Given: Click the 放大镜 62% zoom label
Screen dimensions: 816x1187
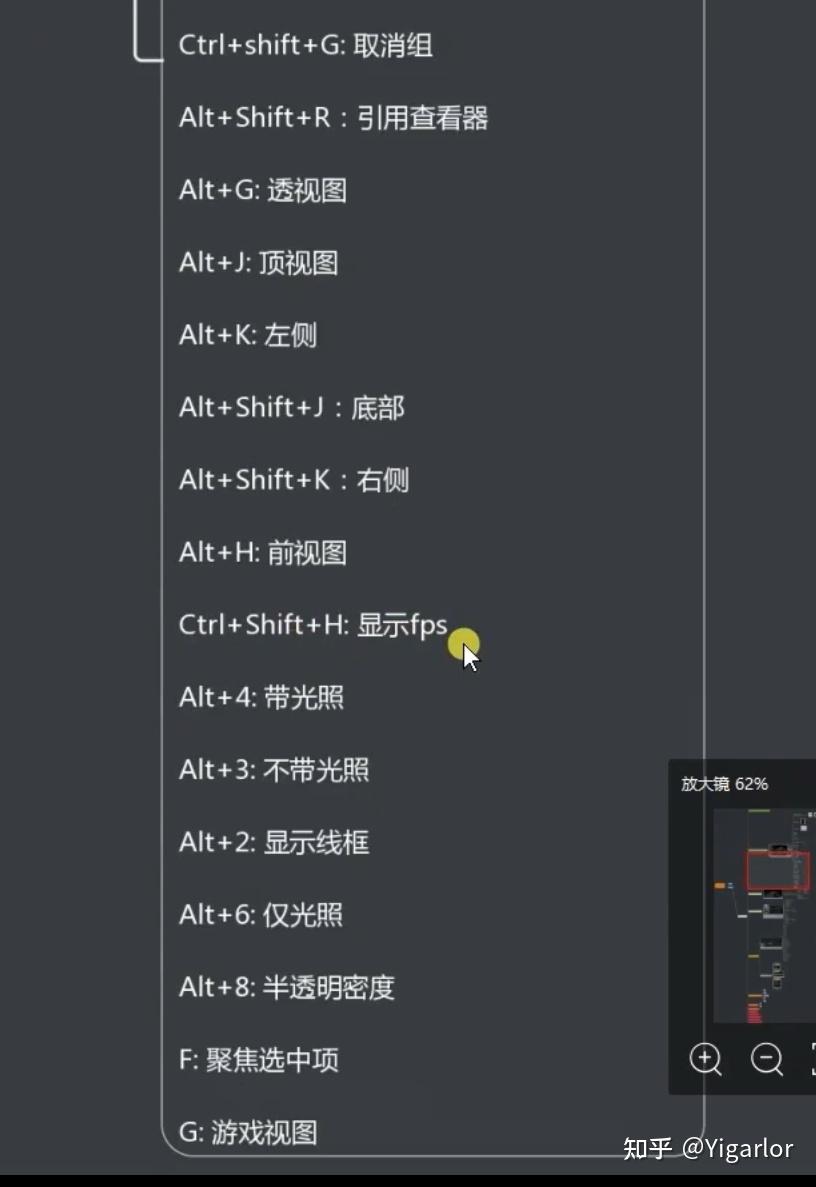Looking at the screenshot, I should click(x=724, y=784).
